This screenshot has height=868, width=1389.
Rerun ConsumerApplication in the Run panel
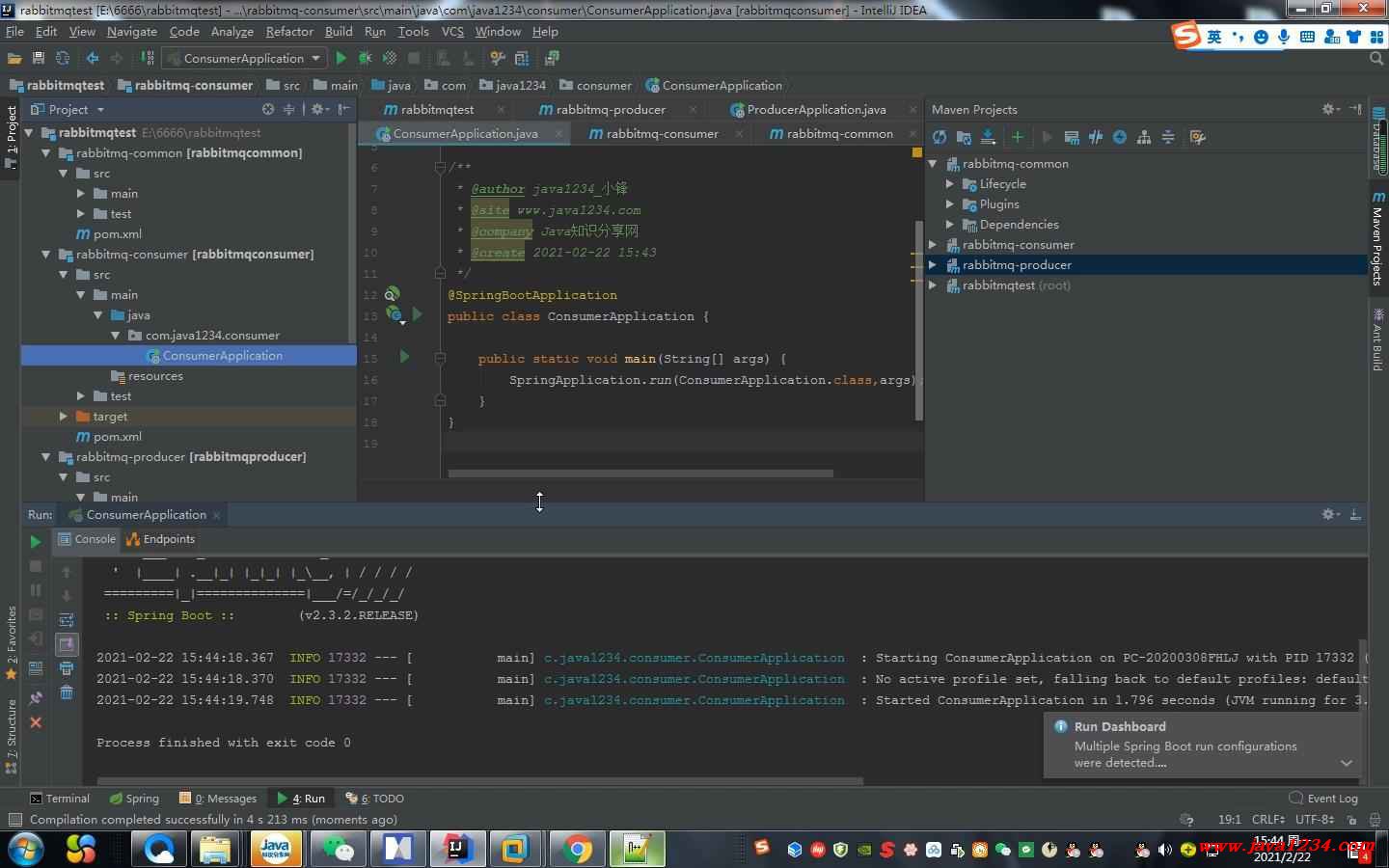pos(36,542)
